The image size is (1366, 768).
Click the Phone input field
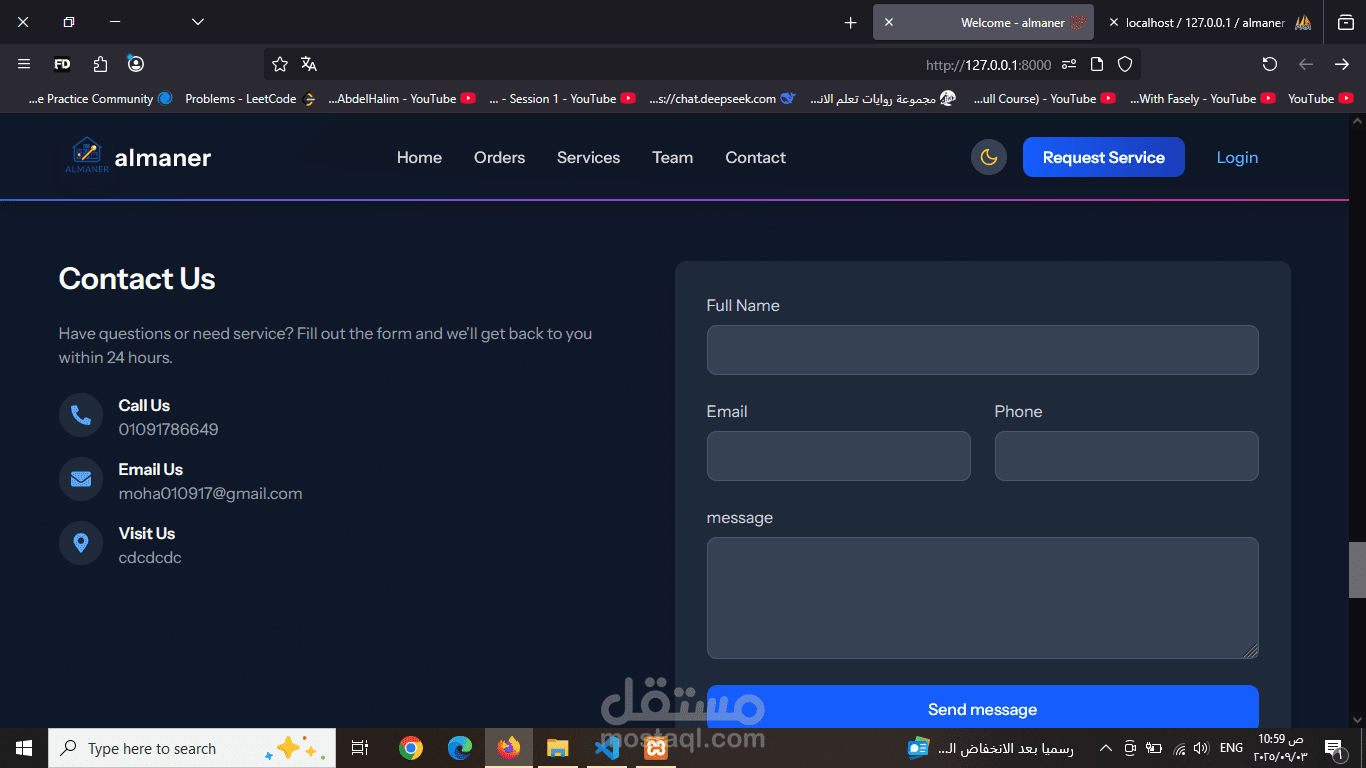(1126, 456)
